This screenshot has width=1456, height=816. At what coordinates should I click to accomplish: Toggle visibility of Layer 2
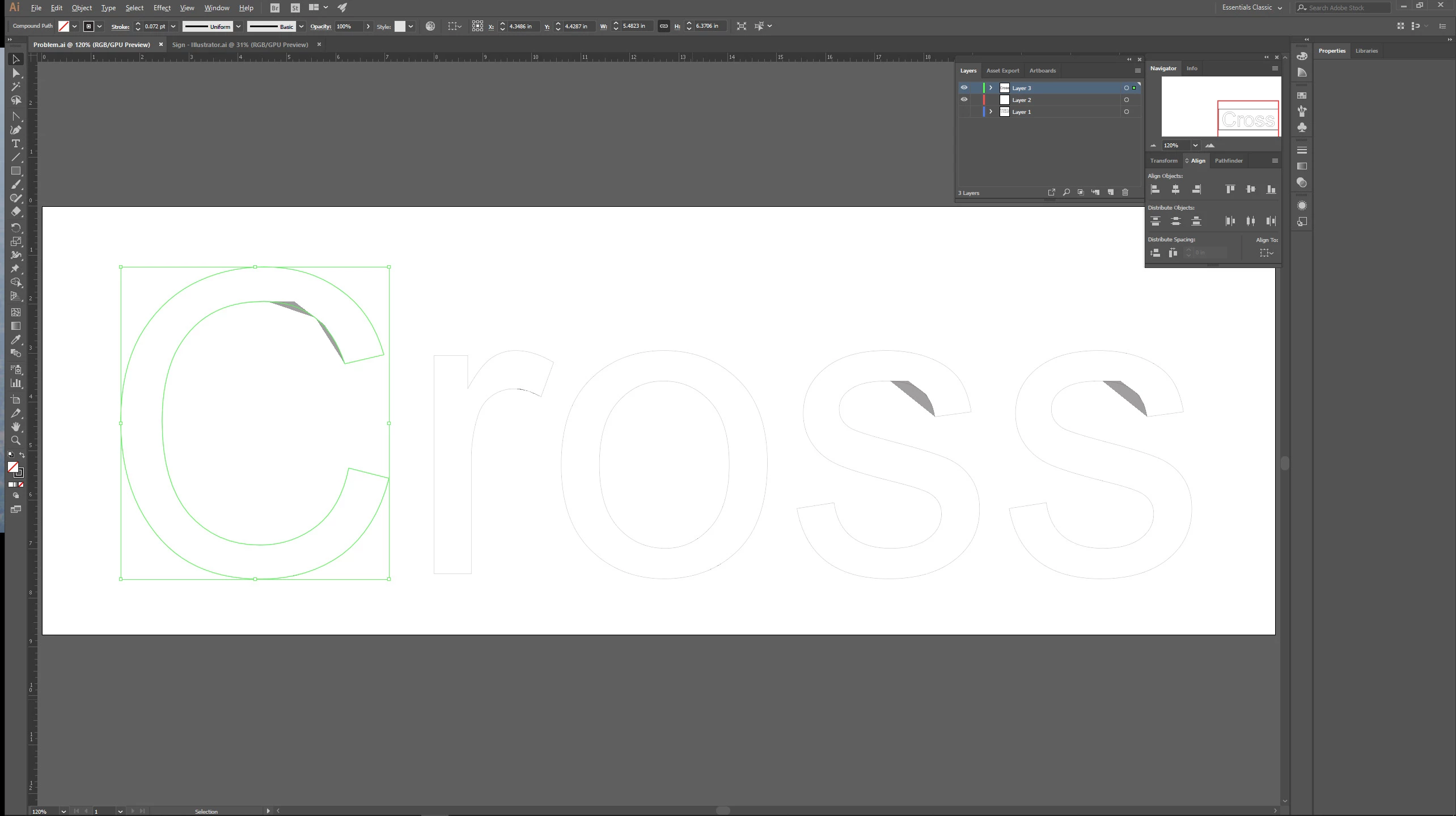[964, 100]
